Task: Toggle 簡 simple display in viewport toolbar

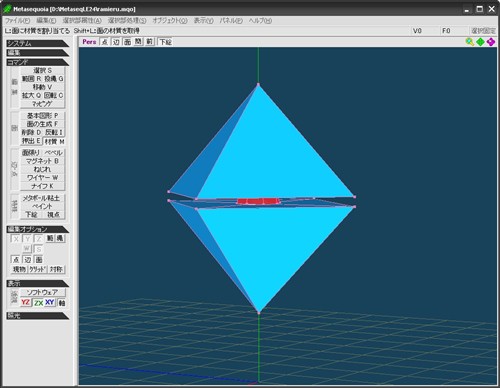Action: [x=138, y=41]
